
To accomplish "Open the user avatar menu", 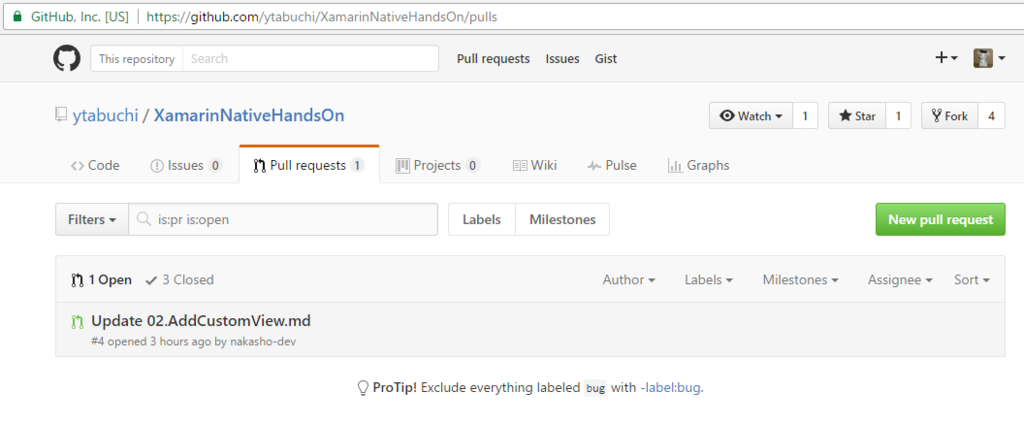I will point(989,58).
